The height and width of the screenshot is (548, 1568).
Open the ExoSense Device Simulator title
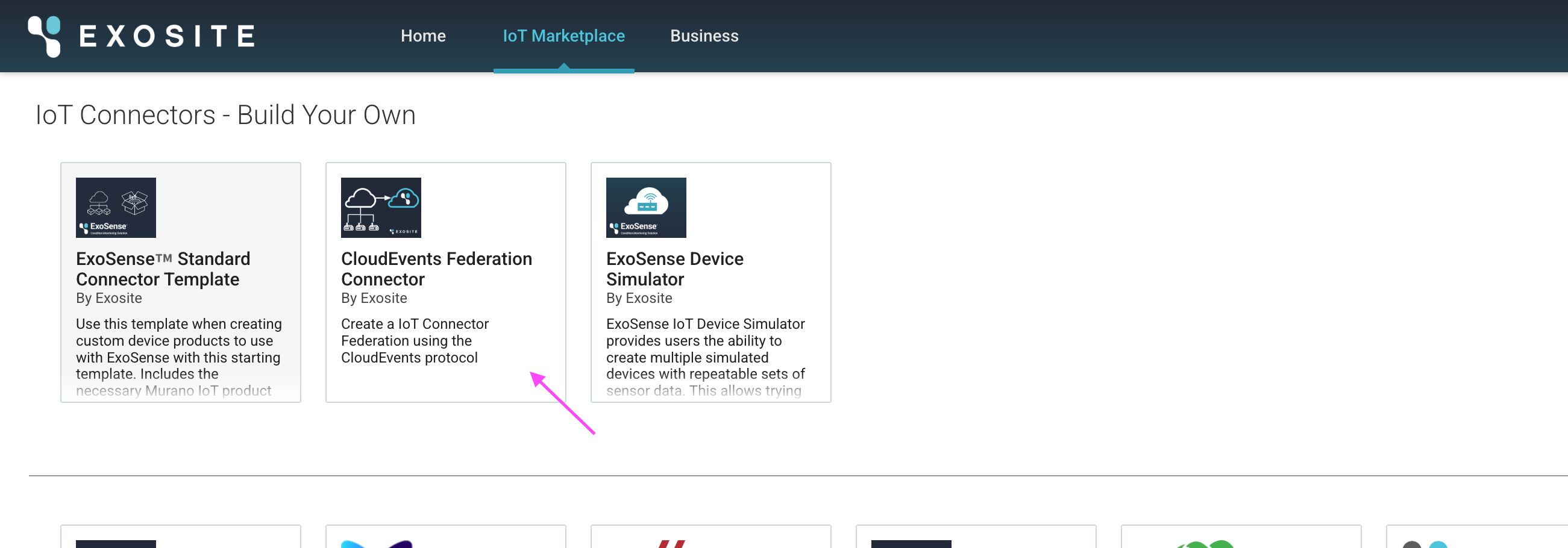(x=674, y=269)
